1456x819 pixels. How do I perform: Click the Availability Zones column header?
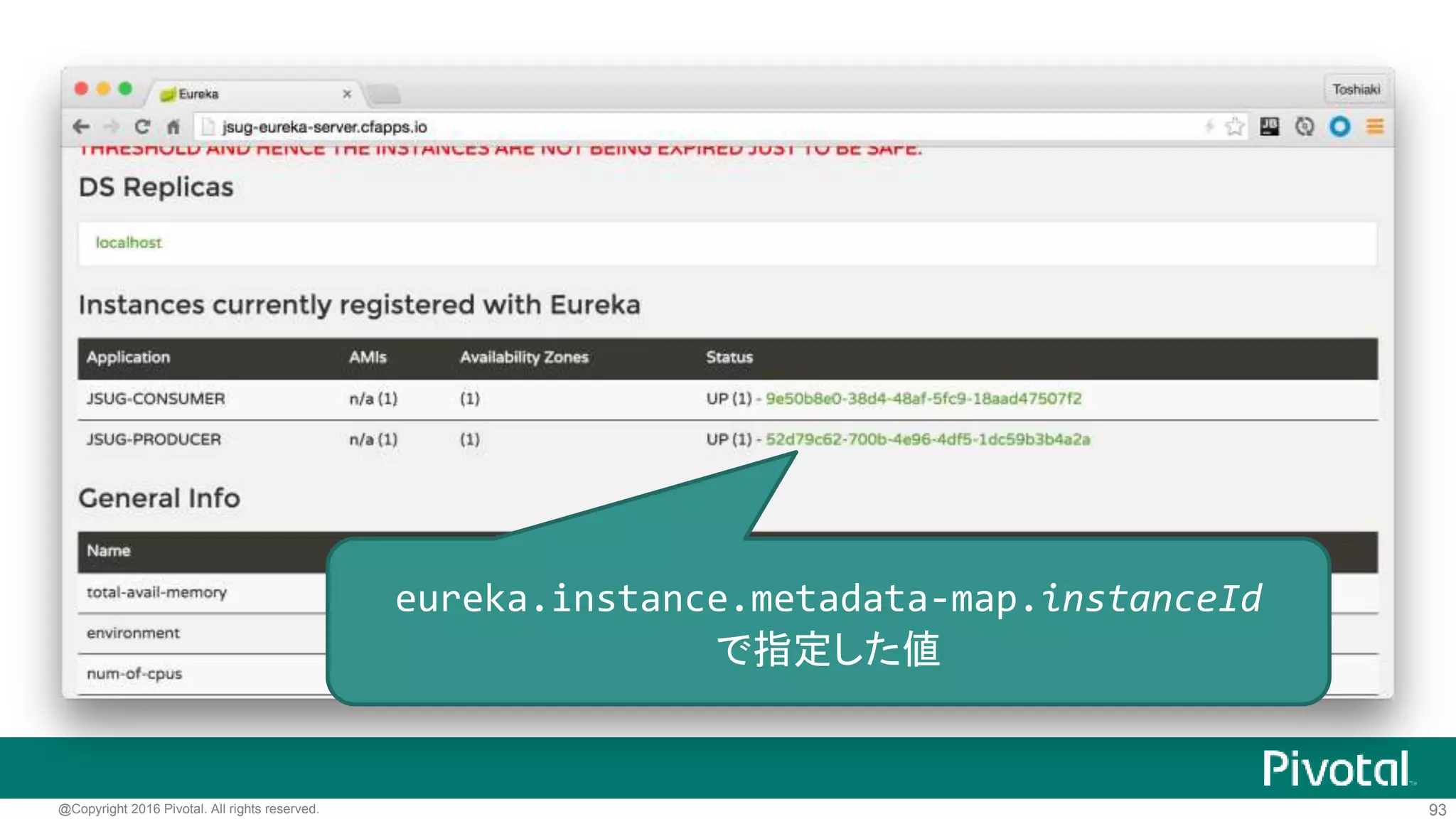pos(524,357)
